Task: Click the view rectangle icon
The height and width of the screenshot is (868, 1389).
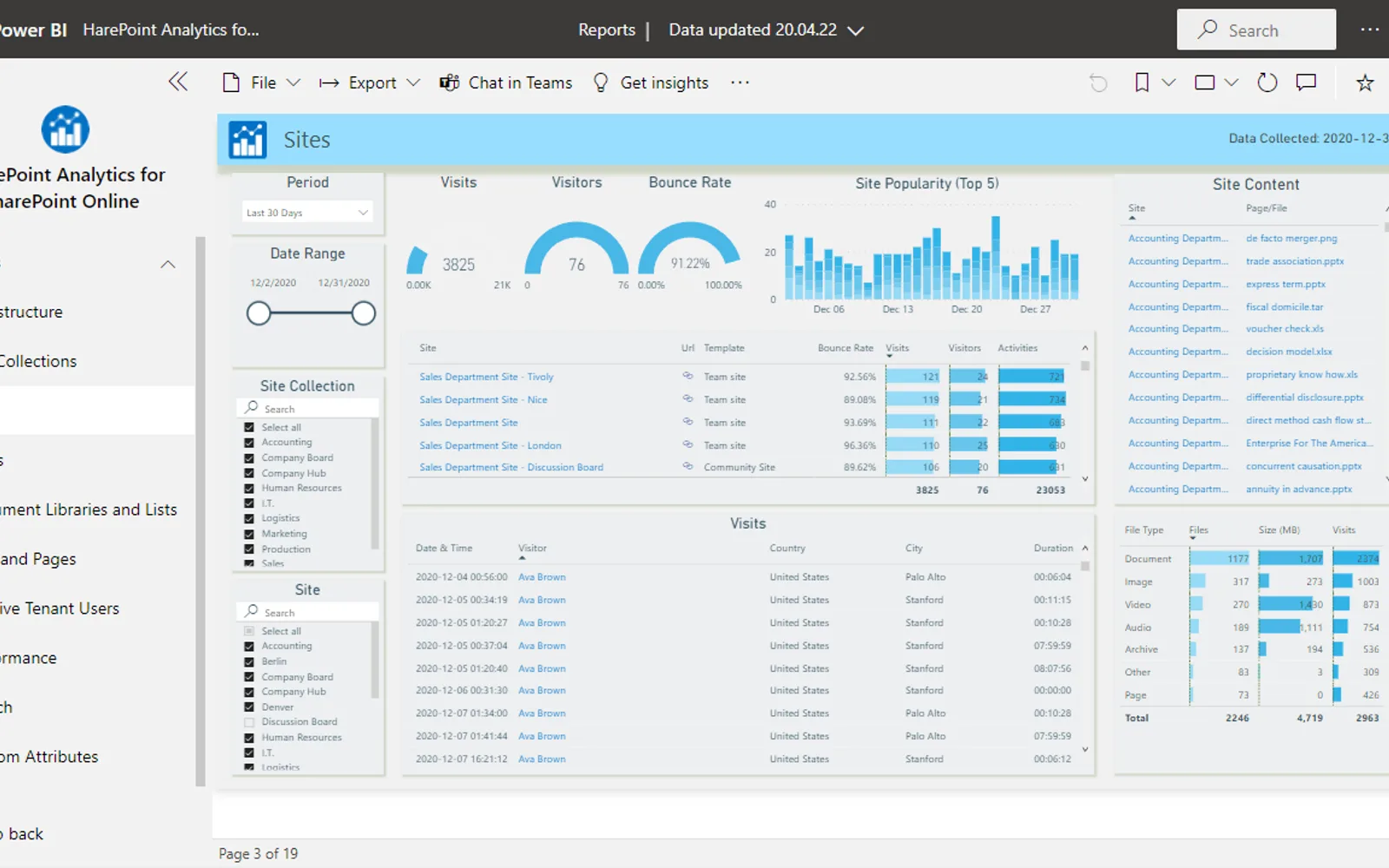Action: [1204, 82]
